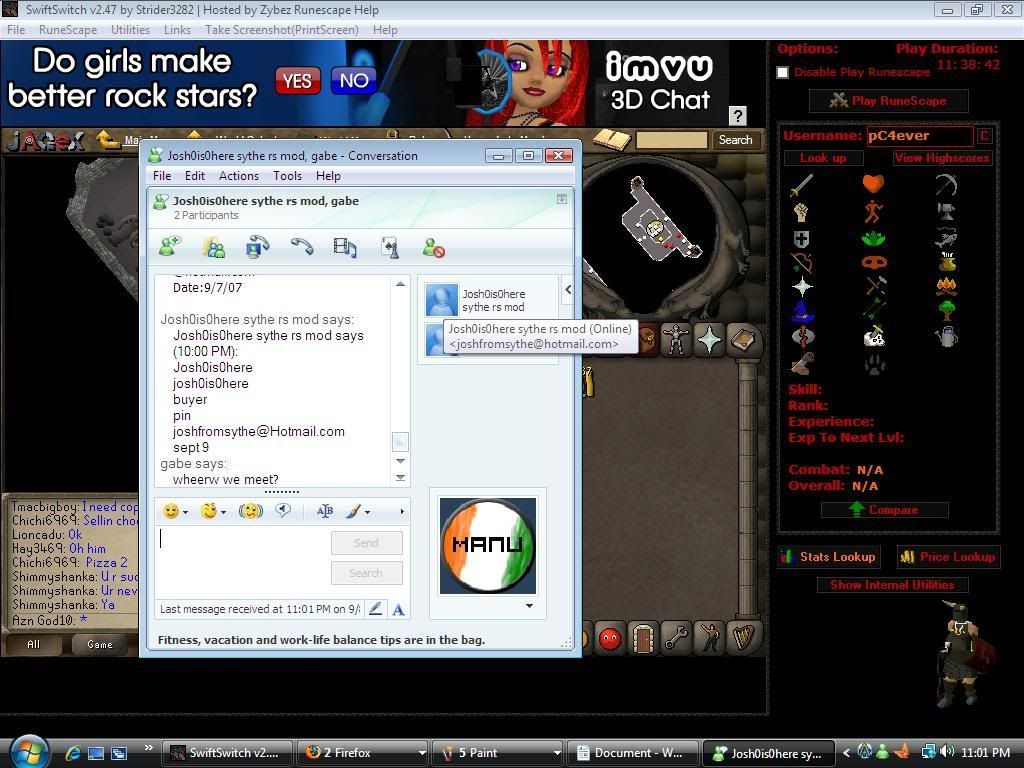Collapse the participants display picture panel
This screenshot has width=1024, height=768.
(x=568, y=289)
